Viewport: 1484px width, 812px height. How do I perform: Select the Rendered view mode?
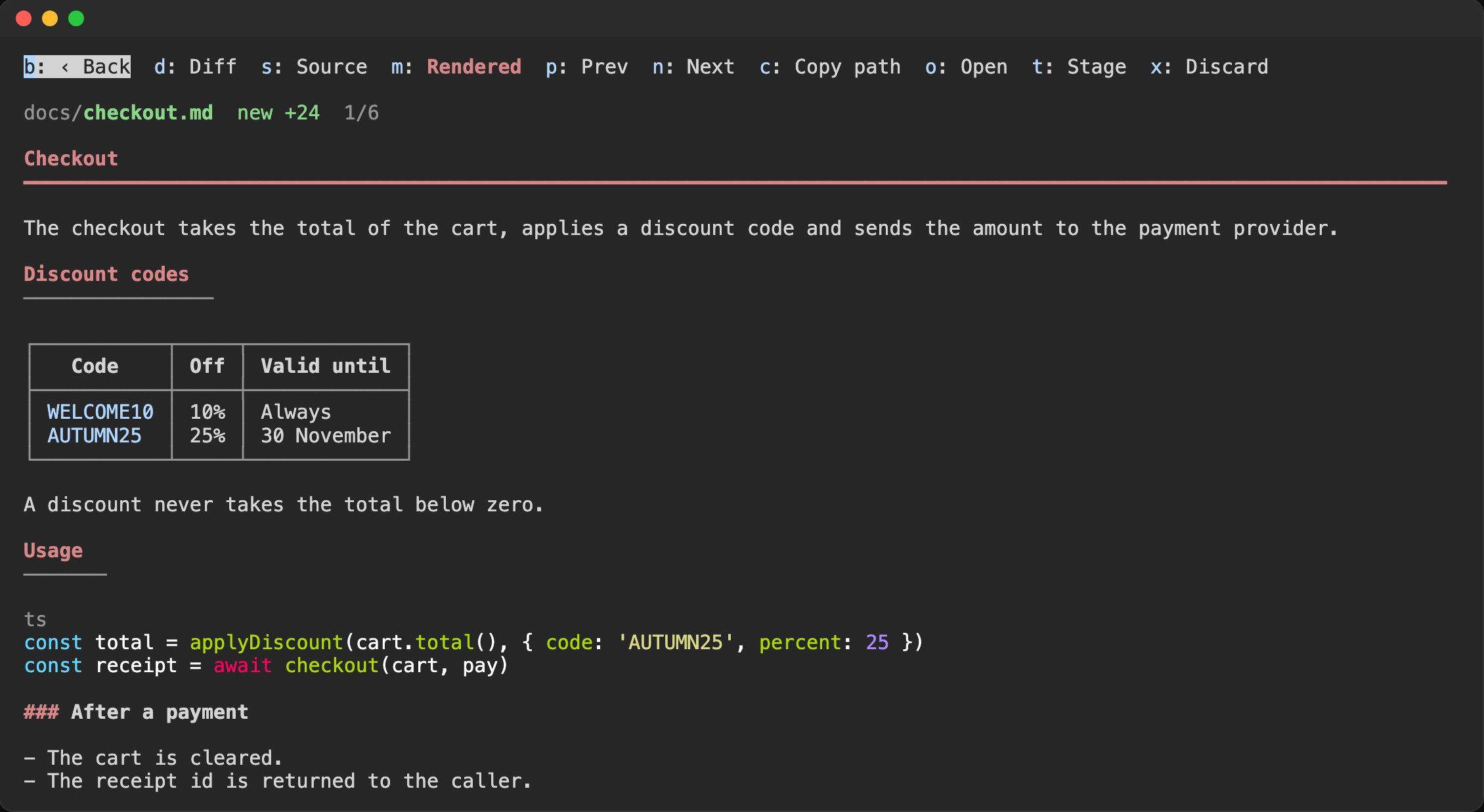pos(456,67)
